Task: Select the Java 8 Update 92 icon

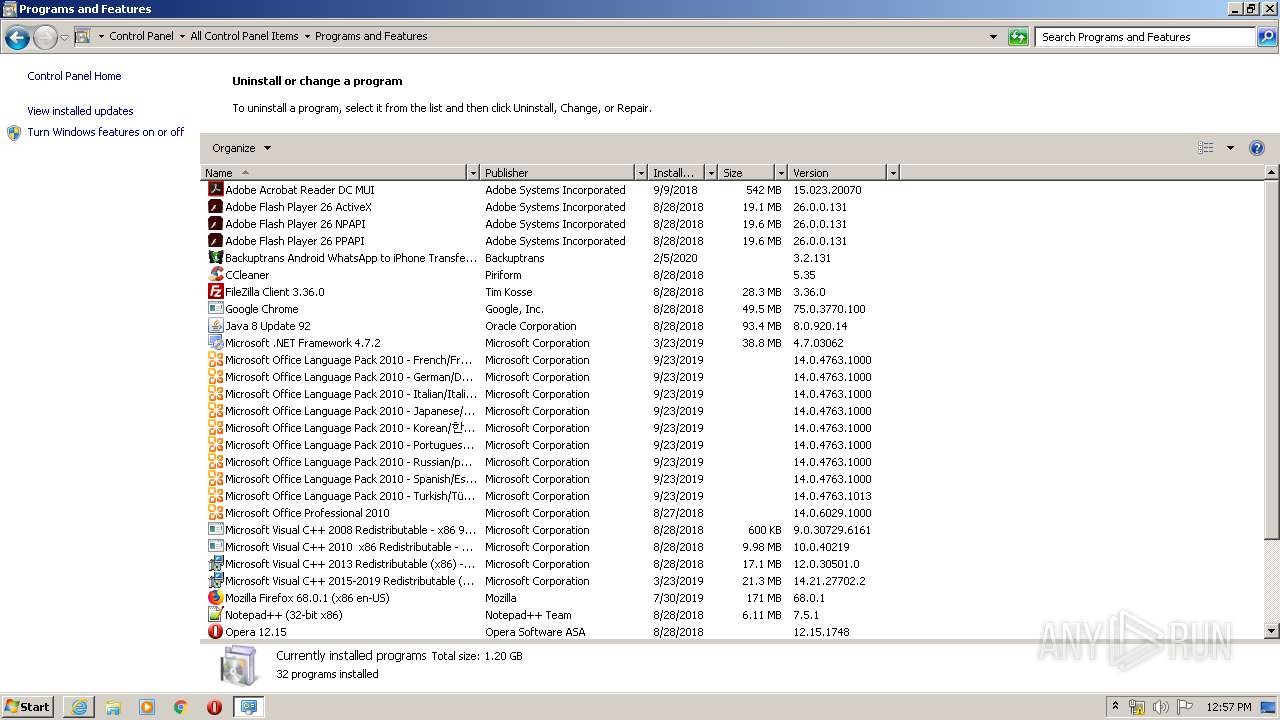Action: pos(215,325)
